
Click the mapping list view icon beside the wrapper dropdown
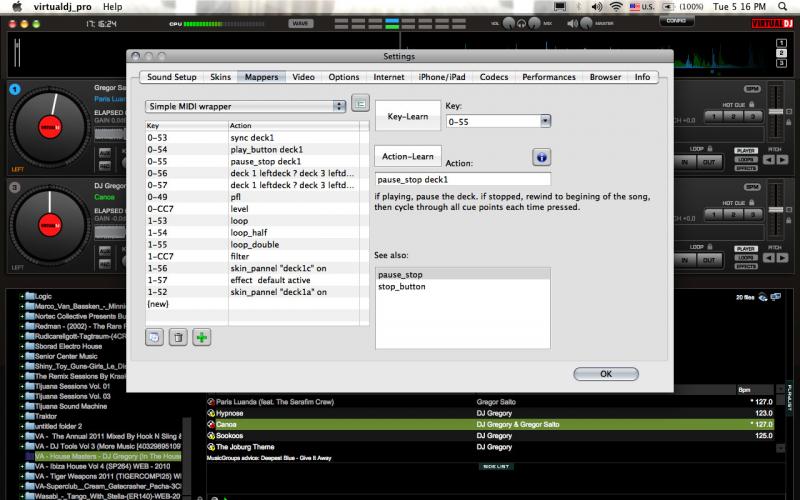point(360,104)
